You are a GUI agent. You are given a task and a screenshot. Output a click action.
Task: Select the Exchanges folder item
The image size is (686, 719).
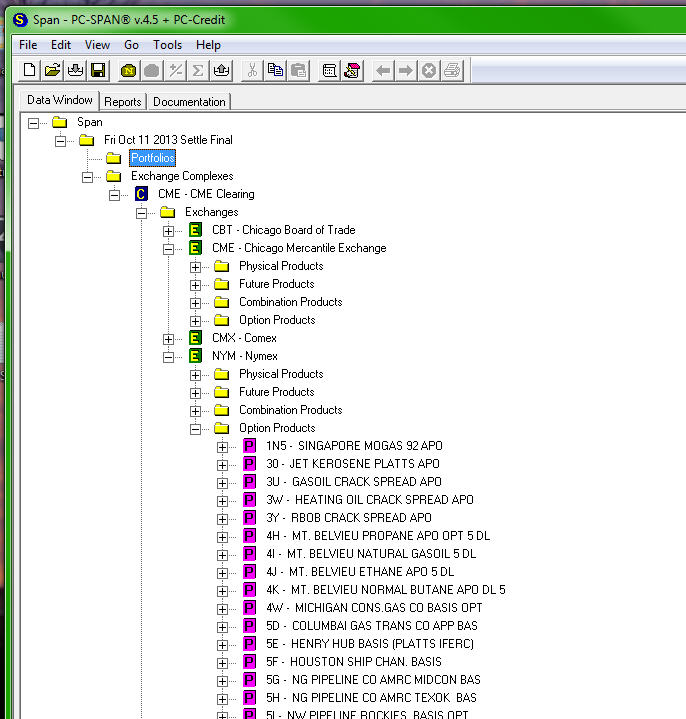211,212
